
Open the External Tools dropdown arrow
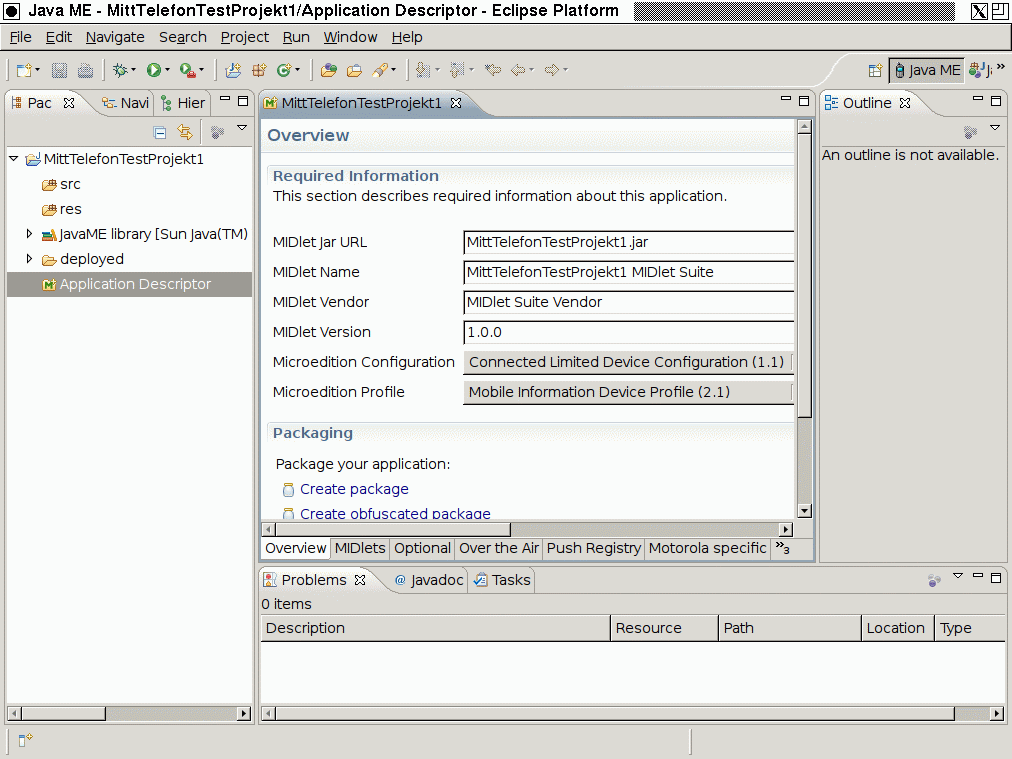click(x=201, y=70)
